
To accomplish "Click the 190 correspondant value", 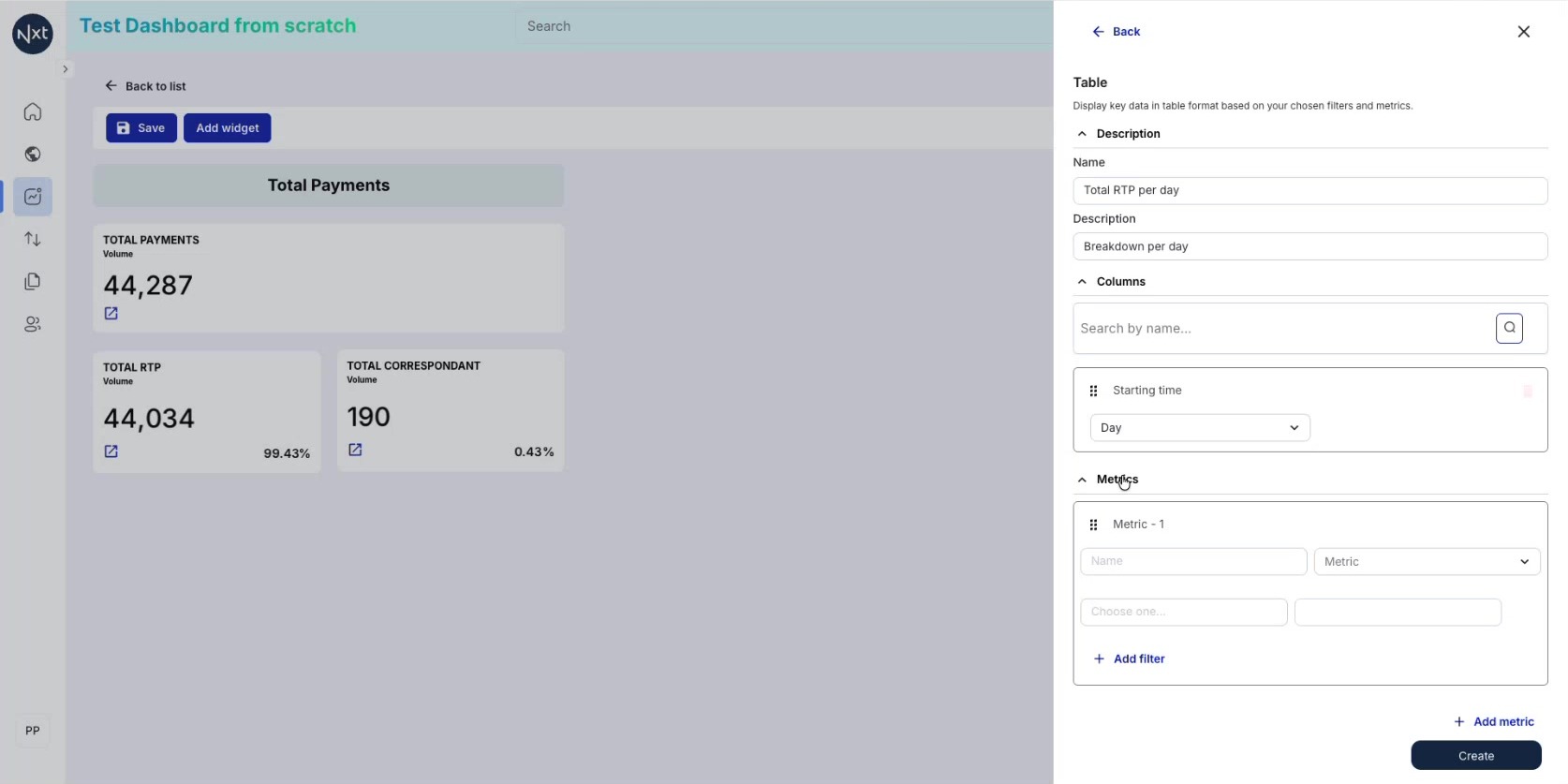I will (x=368, y=417).
